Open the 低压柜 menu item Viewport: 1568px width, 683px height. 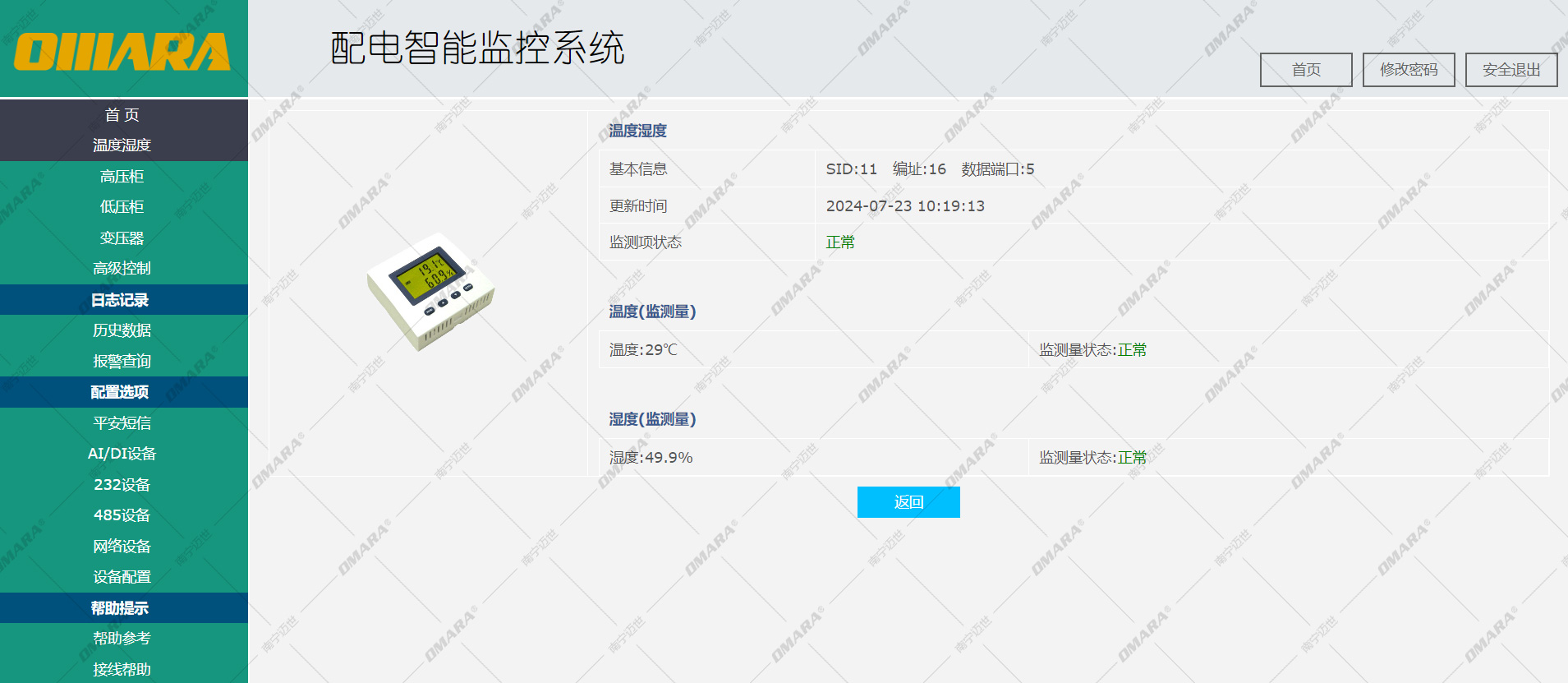click(122, 207)
